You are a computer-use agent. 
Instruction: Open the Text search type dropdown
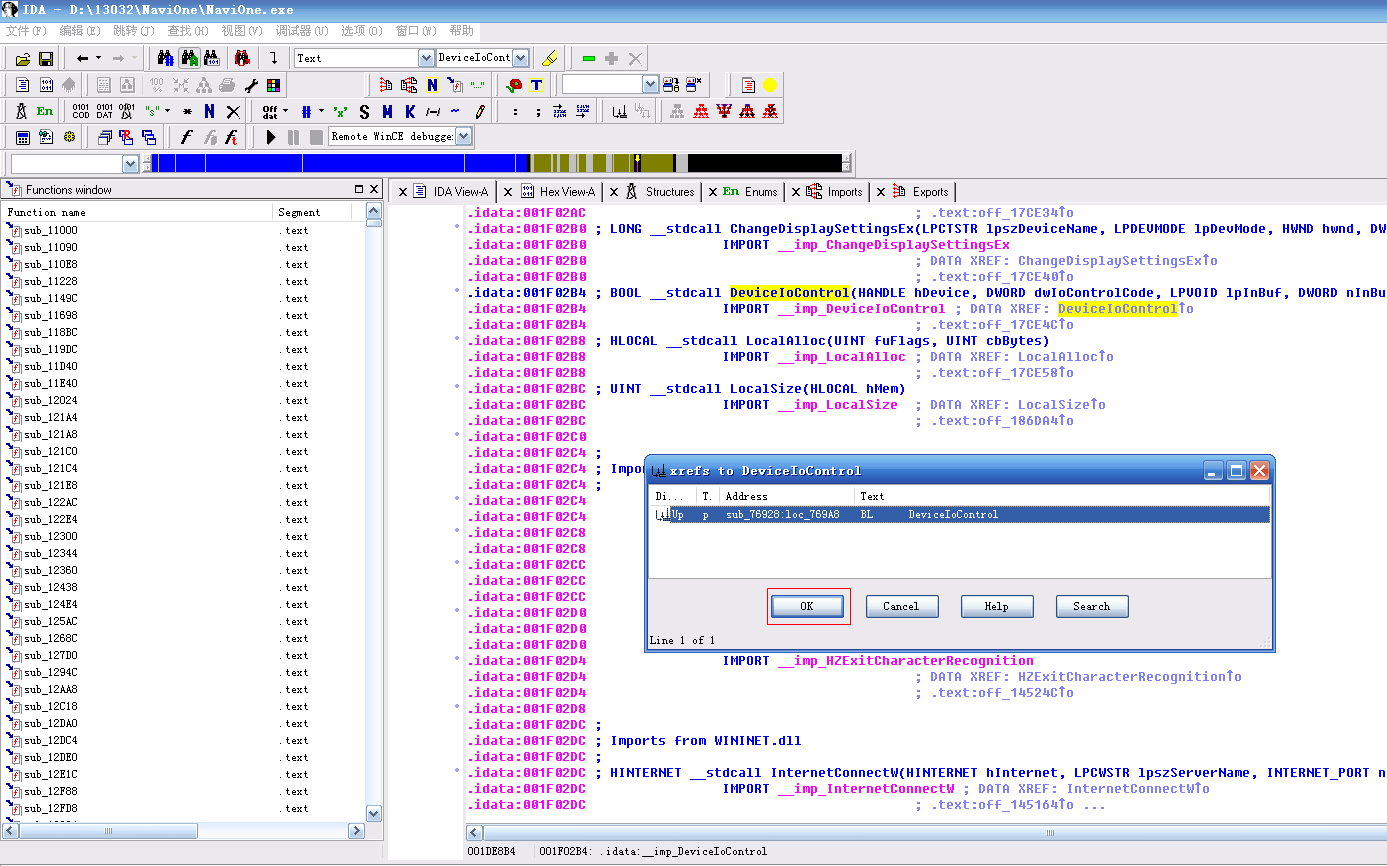coord(426,58)
